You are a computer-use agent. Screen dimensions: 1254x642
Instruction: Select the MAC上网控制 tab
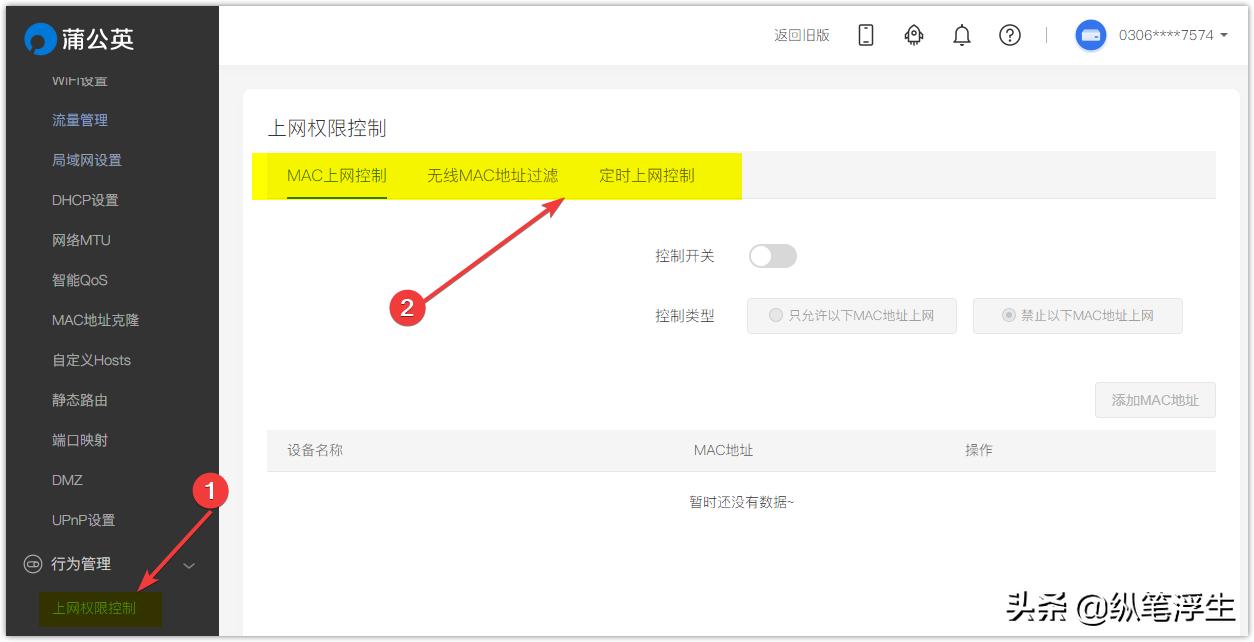pyautogui.click(x=335, y=174)
